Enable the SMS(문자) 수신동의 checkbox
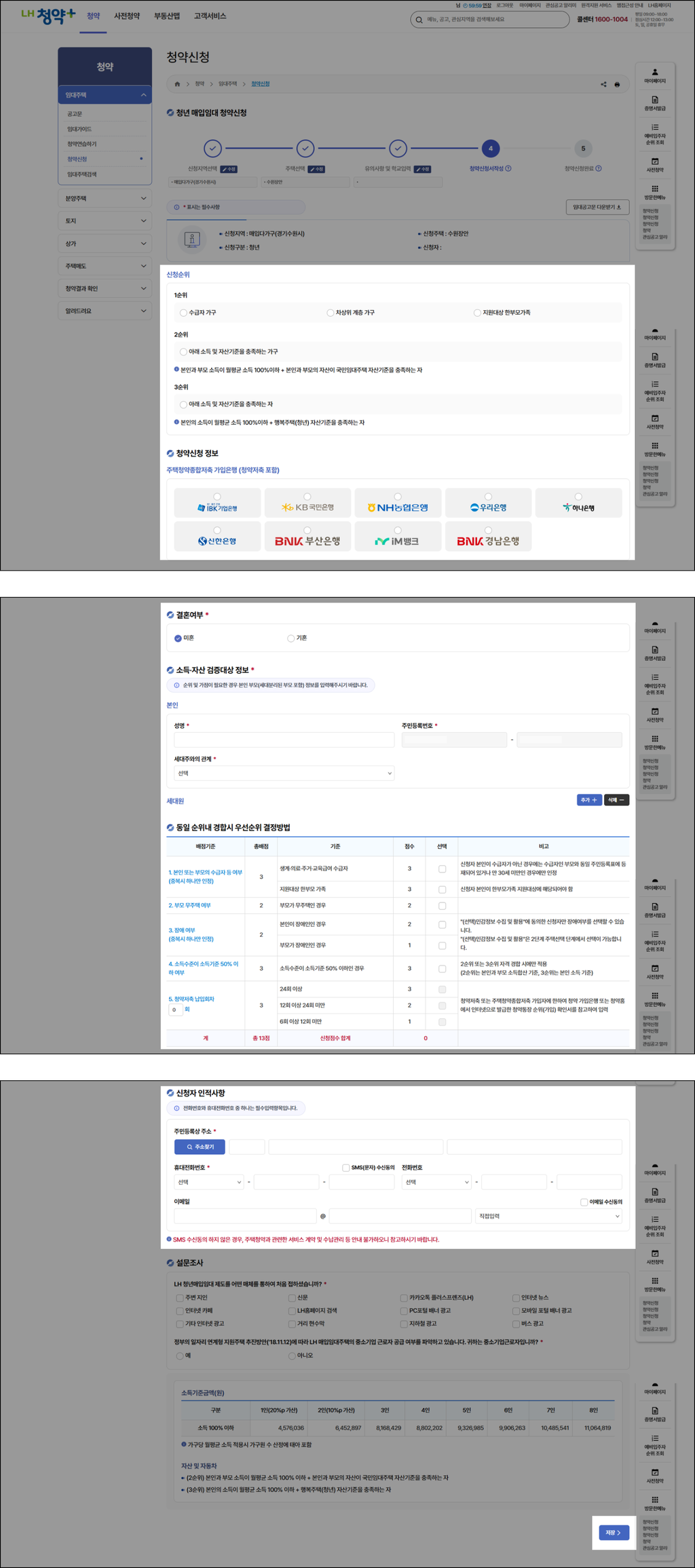Image resolution: width=695 pixels, height=1568 pixels. 346,1168
